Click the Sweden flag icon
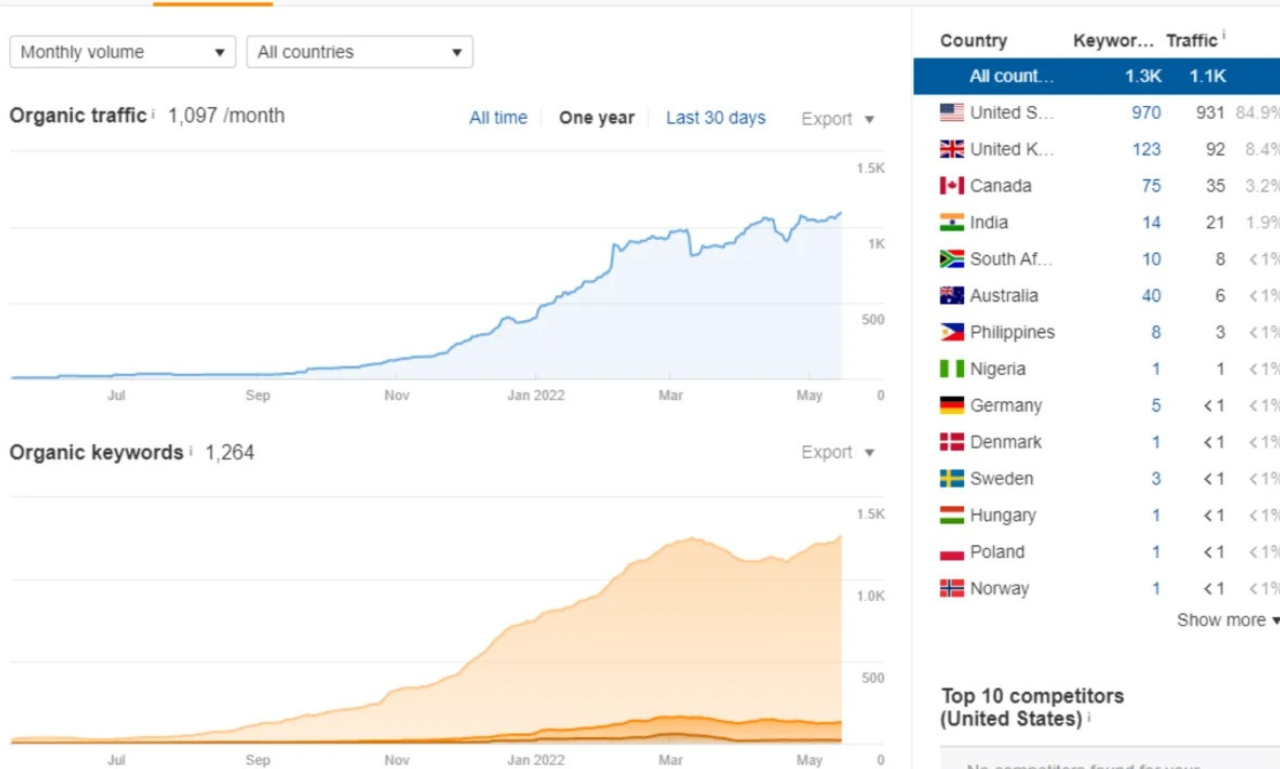1280x769 pixels. tap(951, 479)
